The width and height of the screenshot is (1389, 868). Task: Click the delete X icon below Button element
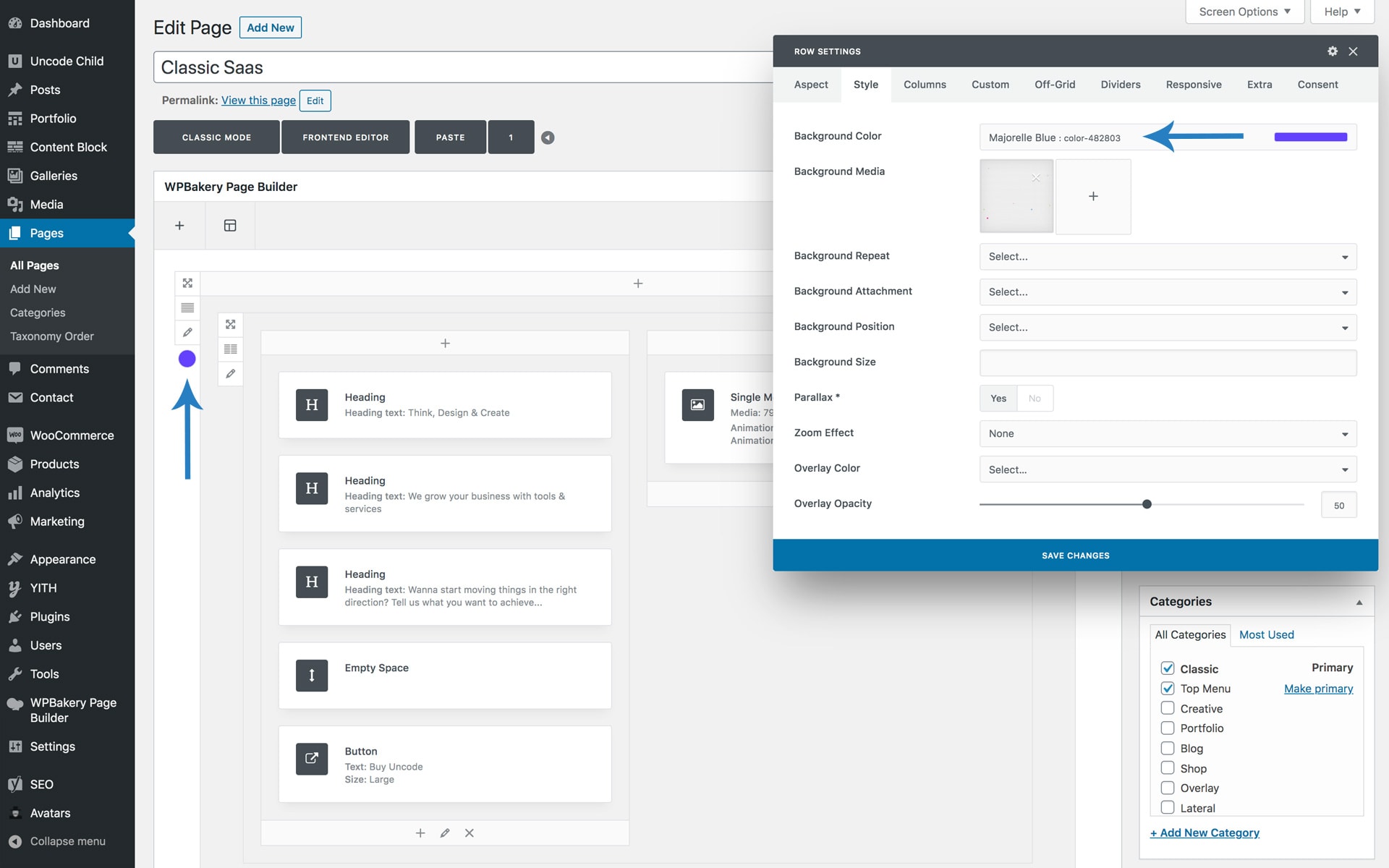470,833
